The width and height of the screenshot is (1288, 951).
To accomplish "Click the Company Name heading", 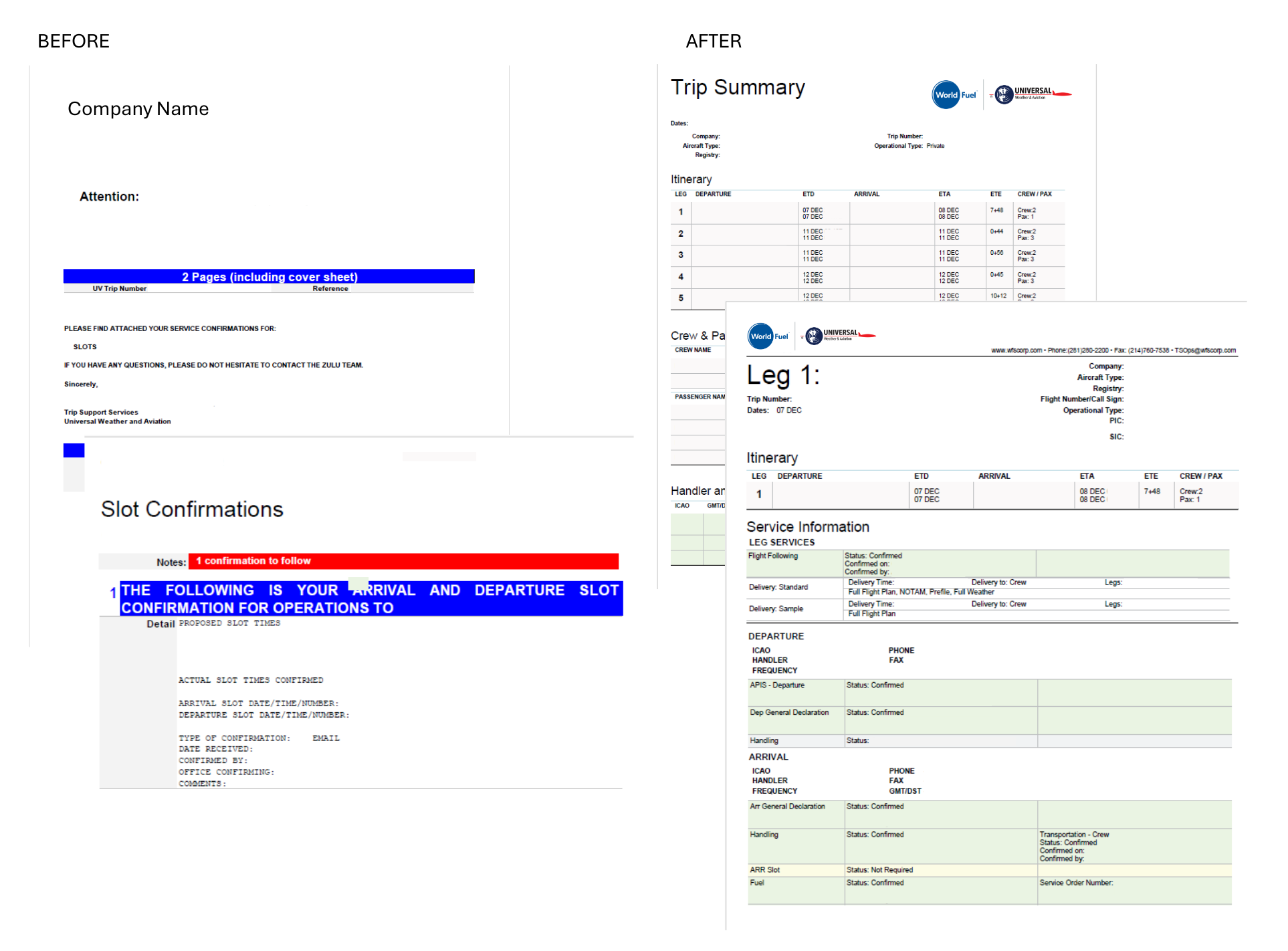I will tap(138, 109).
